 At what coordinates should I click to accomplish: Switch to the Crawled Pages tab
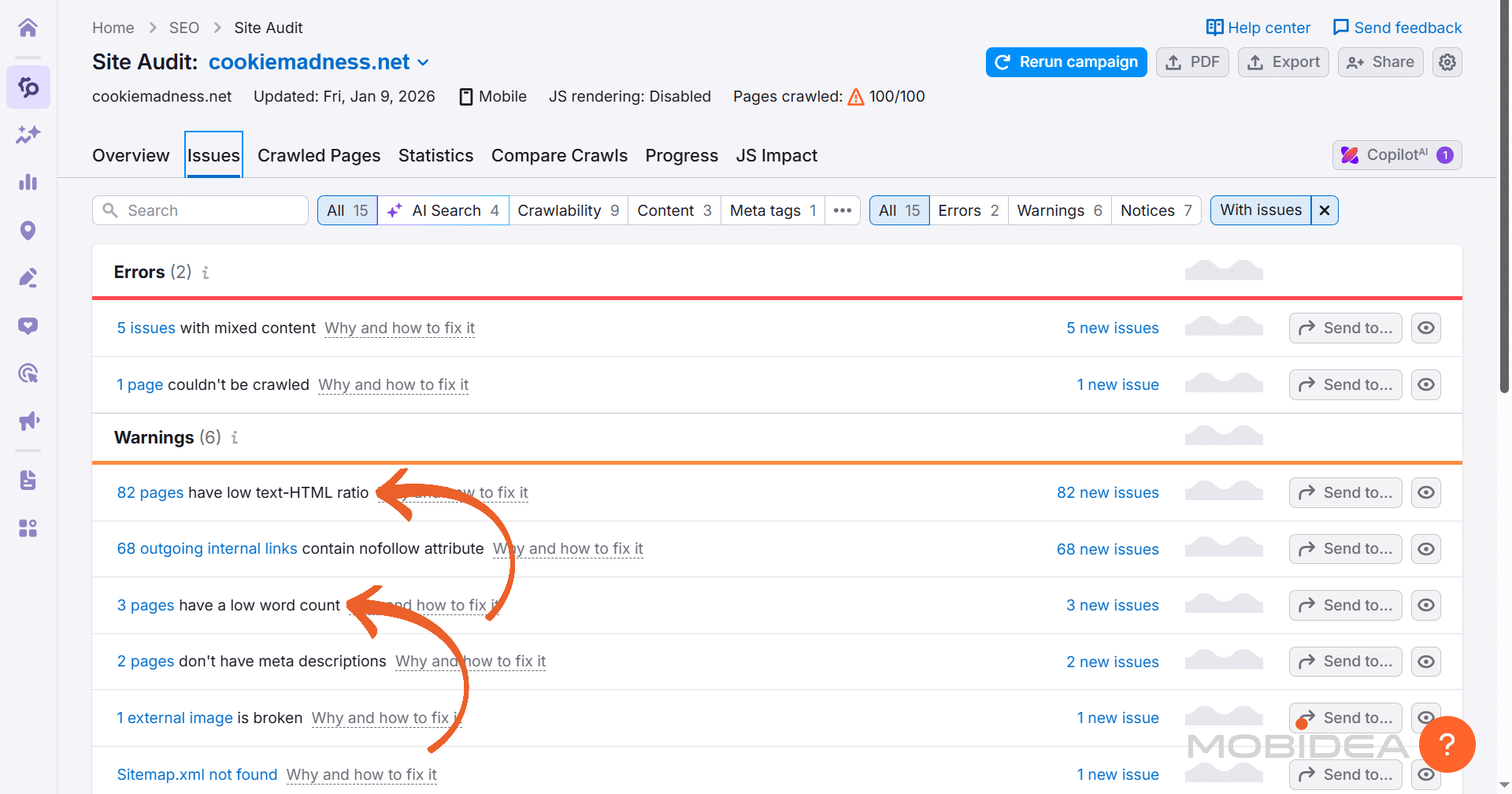319,155
